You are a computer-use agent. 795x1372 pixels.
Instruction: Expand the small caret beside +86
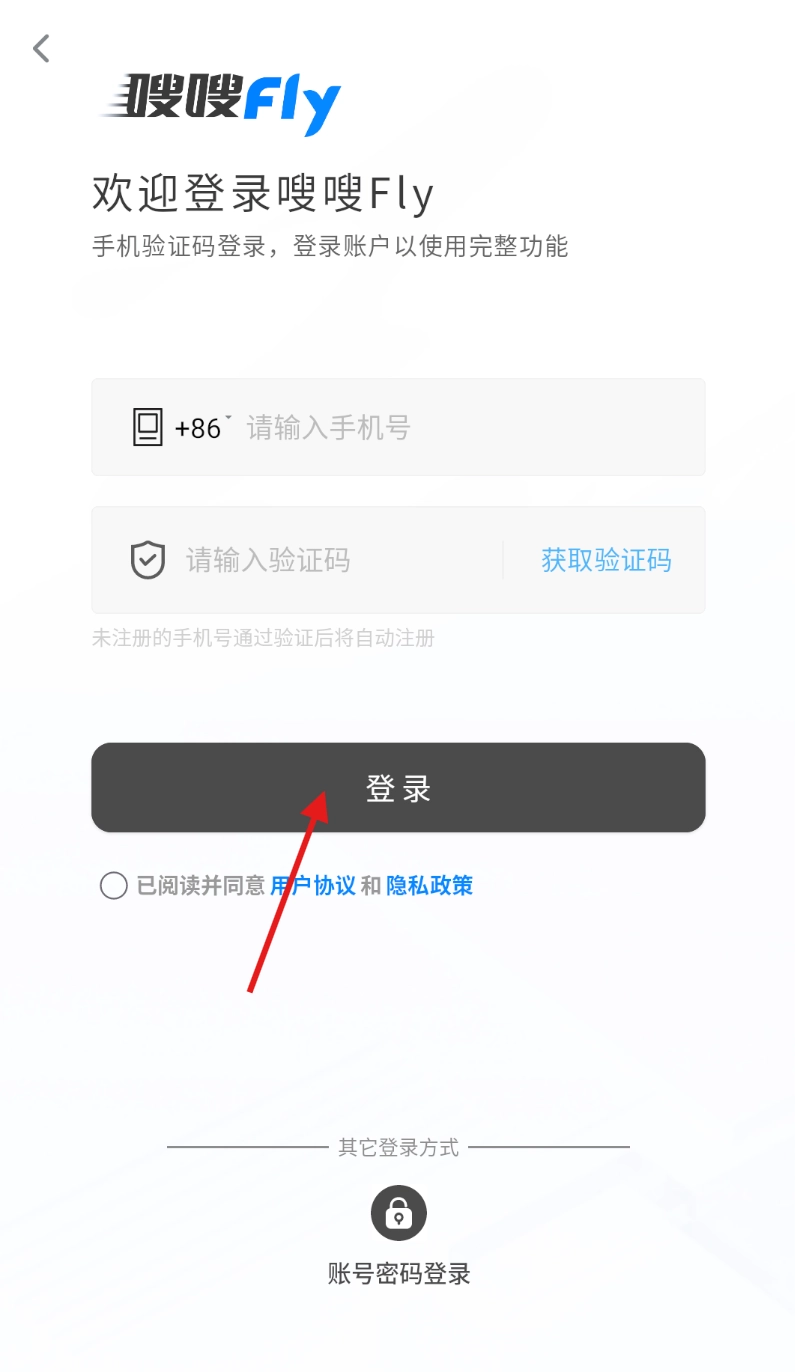(228, 418)
